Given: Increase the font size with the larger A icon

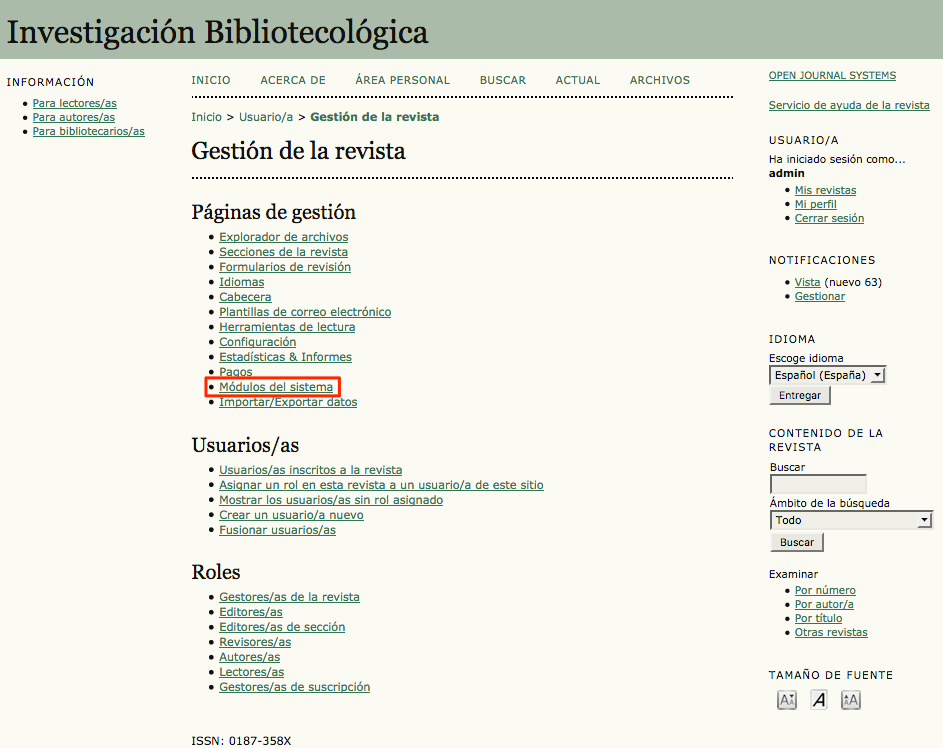Looking at the screenshot, I should tap(850, 699).
